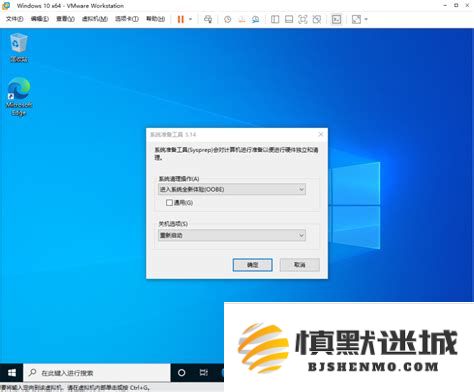Enter full screen mode from the VMware toolbar
The width and height of the screenshot is (474, 392).
click(303, 19)
